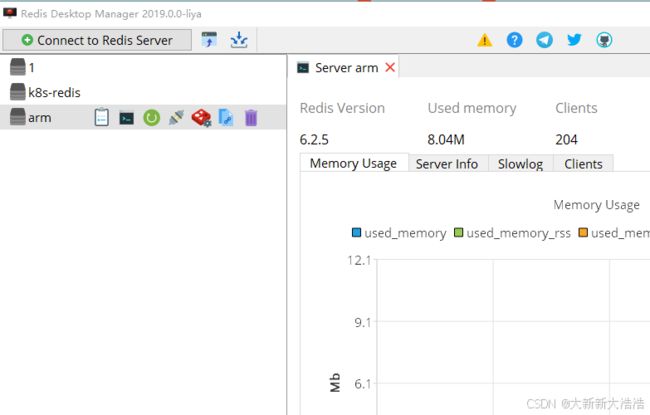650x415 pixels.
Task: Open the import connections icon
Action: pos(209,40)
